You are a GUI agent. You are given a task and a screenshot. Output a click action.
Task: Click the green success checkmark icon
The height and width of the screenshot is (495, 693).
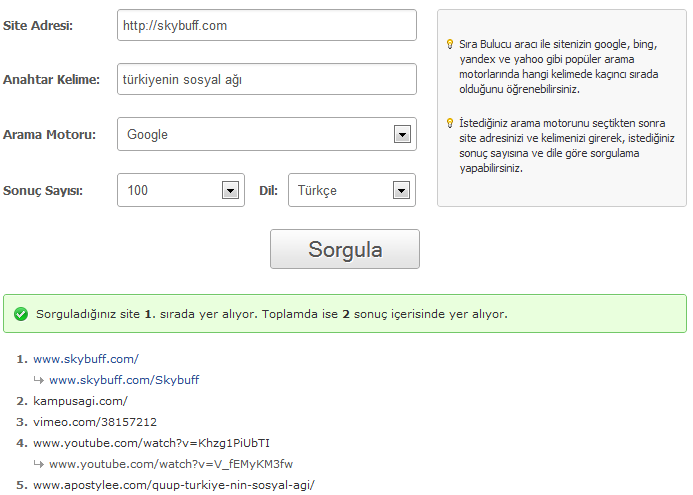point(21,314)
